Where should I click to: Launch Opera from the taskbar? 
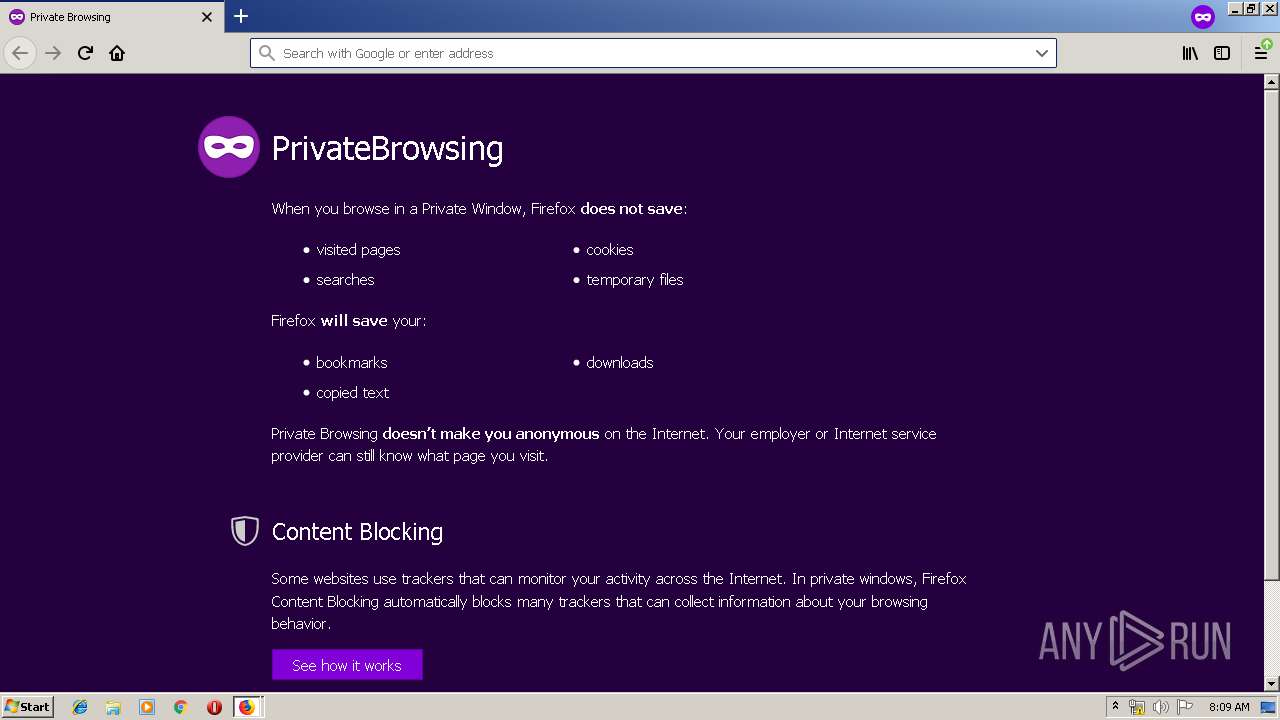pos(214,707)
